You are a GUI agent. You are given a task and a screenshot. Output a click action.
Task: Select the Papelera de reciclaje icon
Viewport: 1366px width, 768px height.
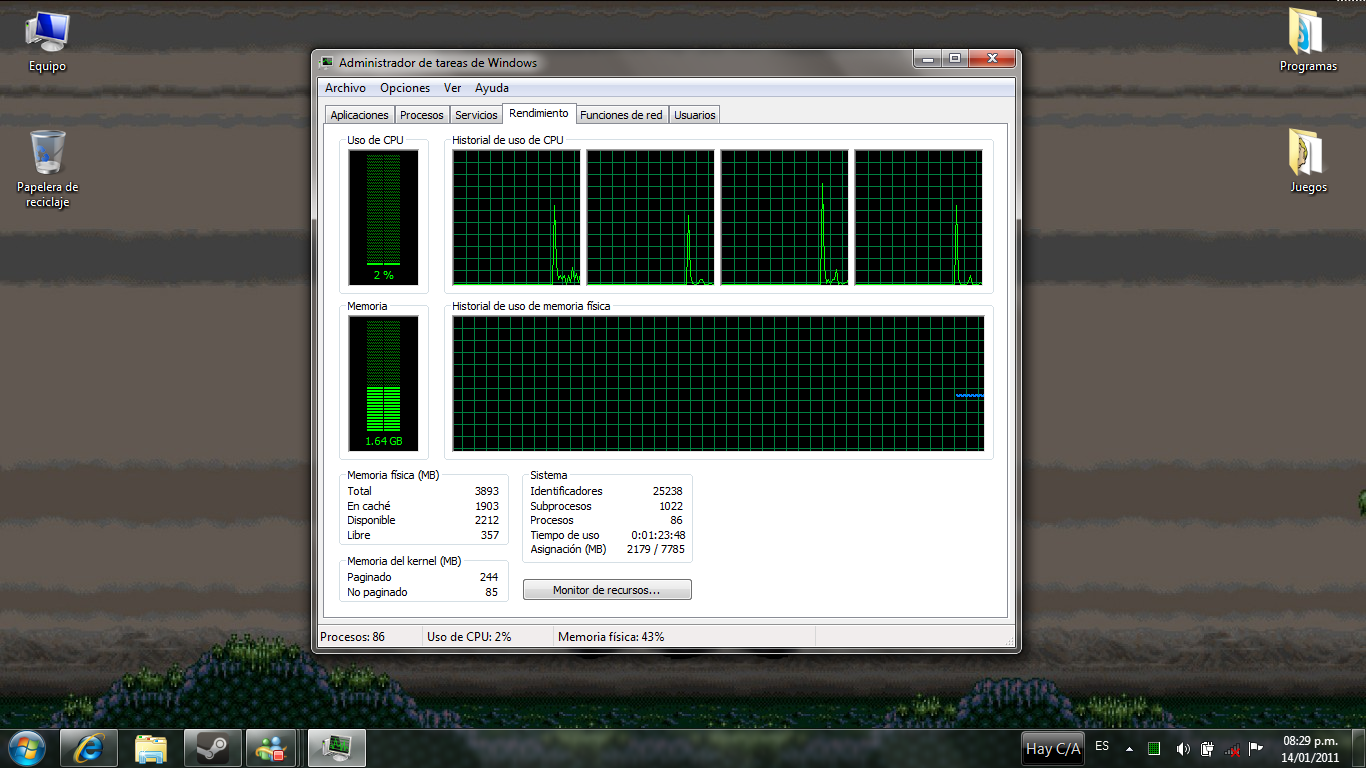(x=47, y=168)
